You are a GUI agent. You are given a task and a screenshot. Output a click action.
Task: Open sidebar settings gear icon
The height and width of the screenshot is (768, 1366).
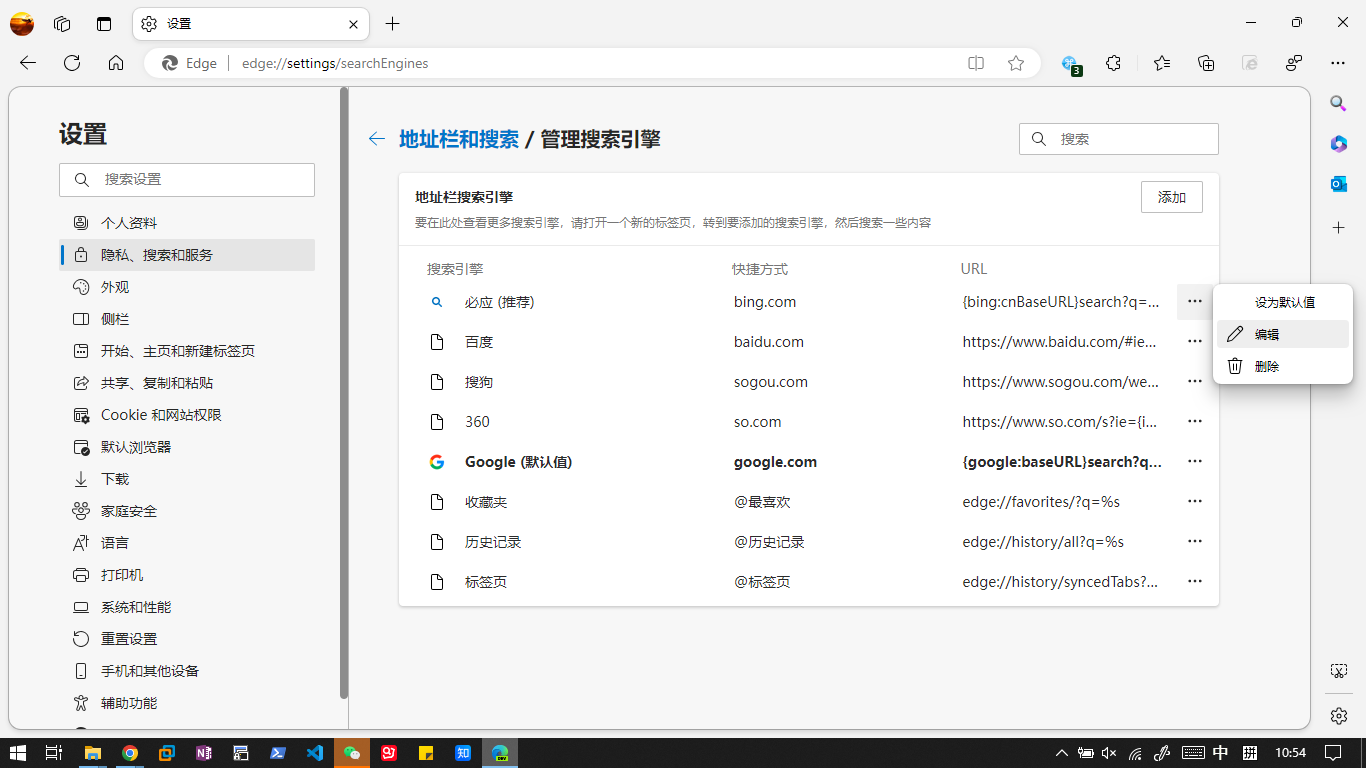(x=1338, y=716)
